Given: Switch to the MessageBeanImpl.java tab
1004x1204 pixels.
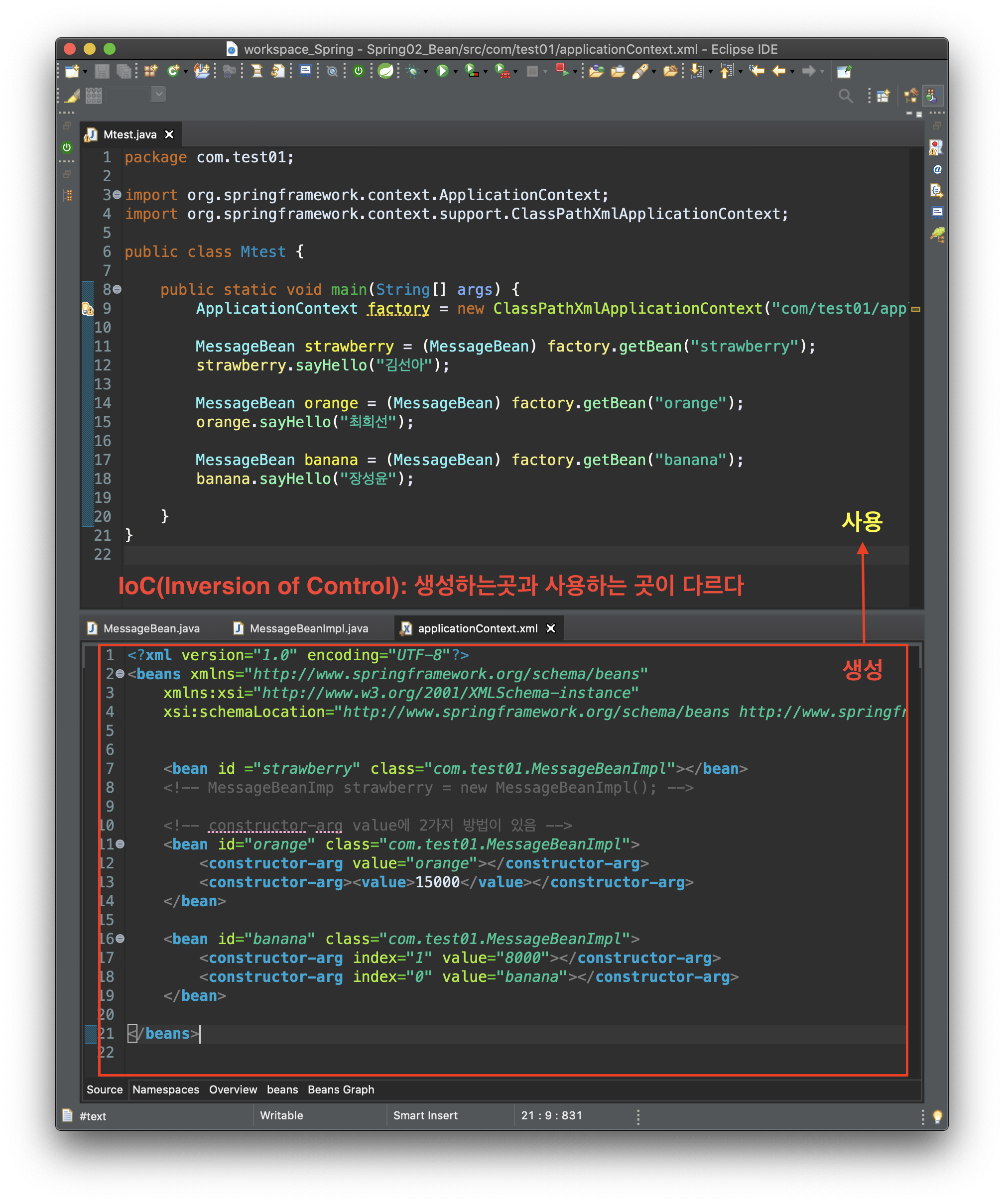Looking at the screenshot, I should click(x=308, y=628).
